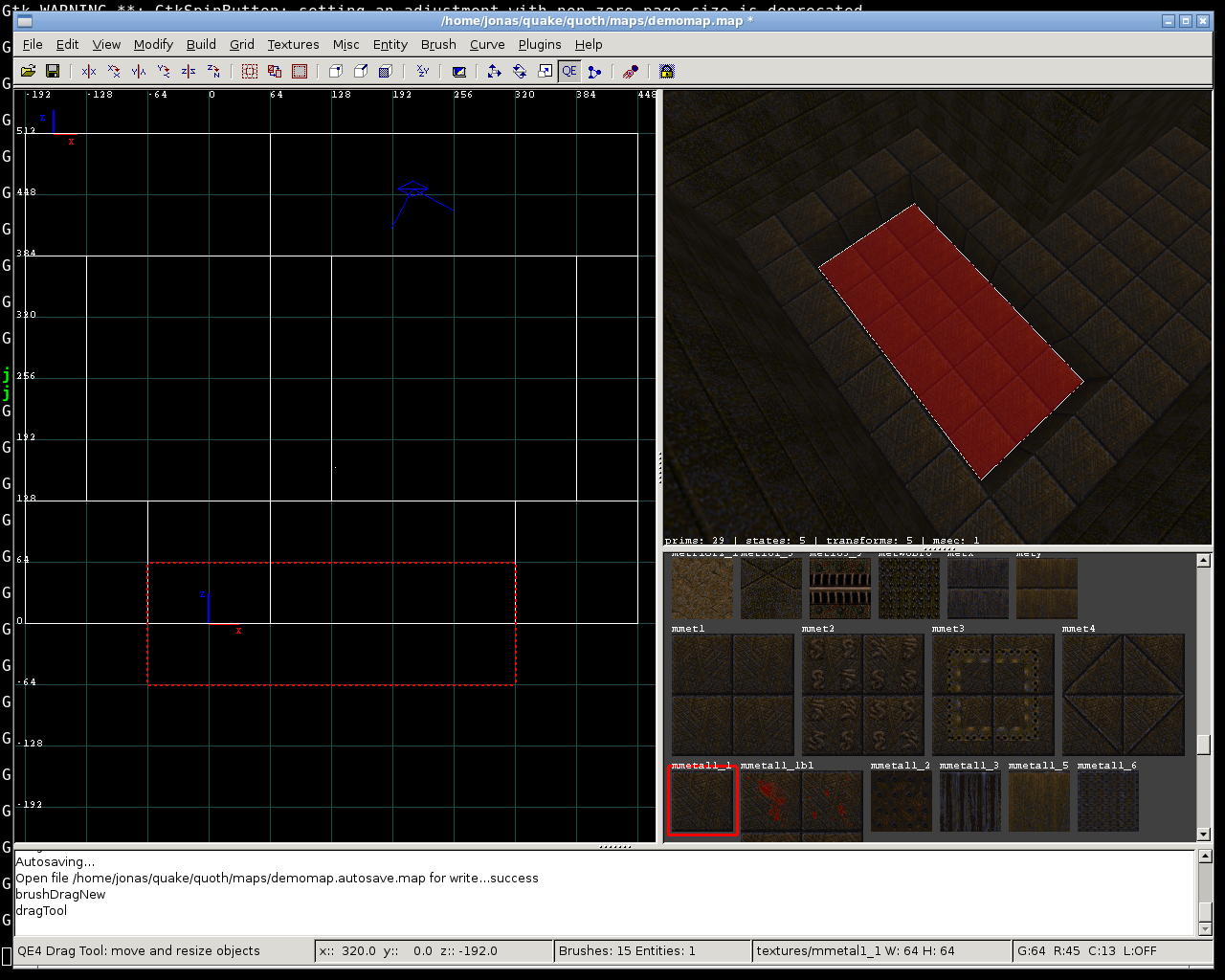Open the File menu
Viewport: 1225px width, 980px height.
(33, 44)
